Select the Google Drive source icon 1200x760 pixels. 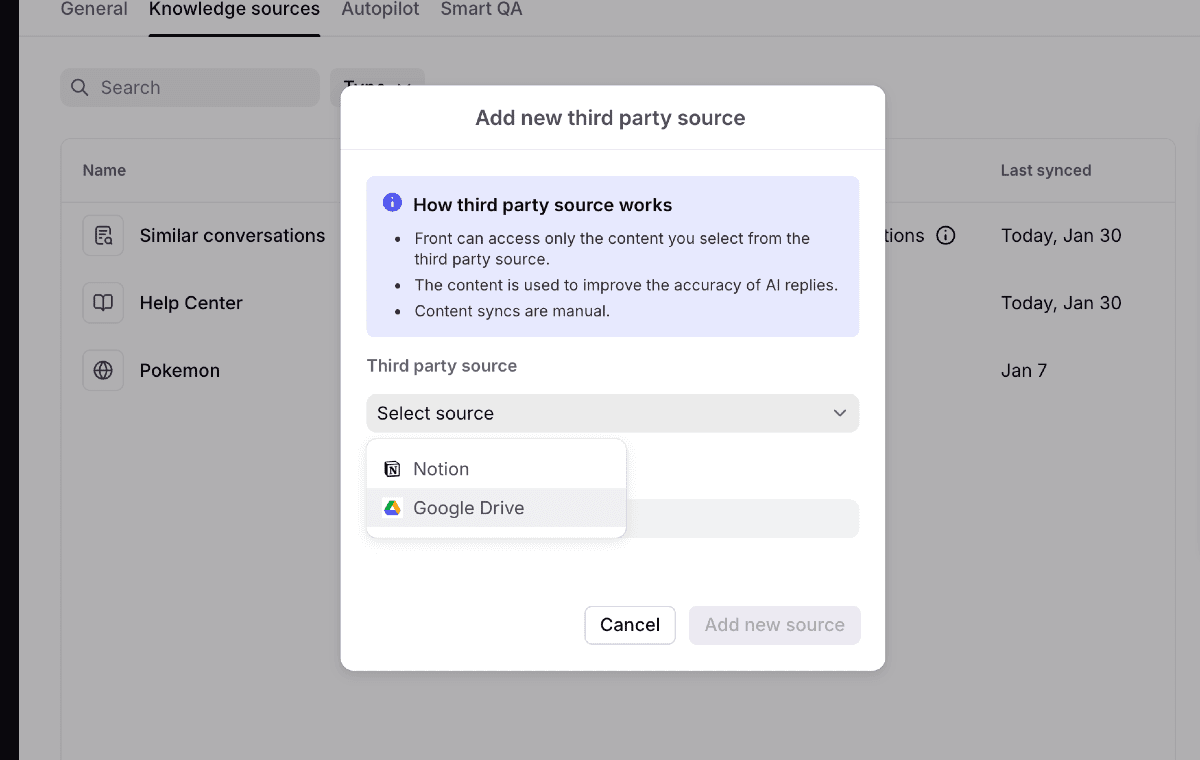[391, 507]
